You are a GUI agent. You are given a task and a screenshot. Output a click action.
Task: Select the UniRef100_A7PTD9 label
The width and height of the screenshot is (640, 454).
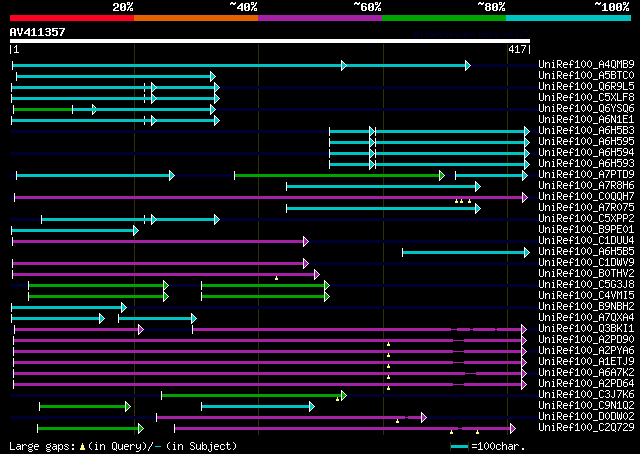click(x=586, y=174)
